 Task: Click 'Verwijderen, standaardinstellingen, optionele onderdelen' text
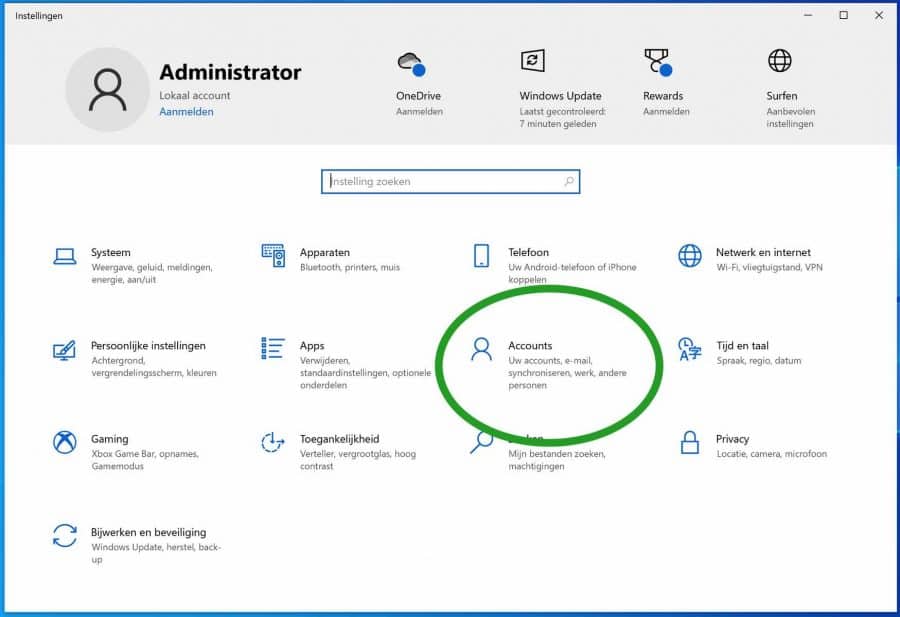click(x=365, y=373)
